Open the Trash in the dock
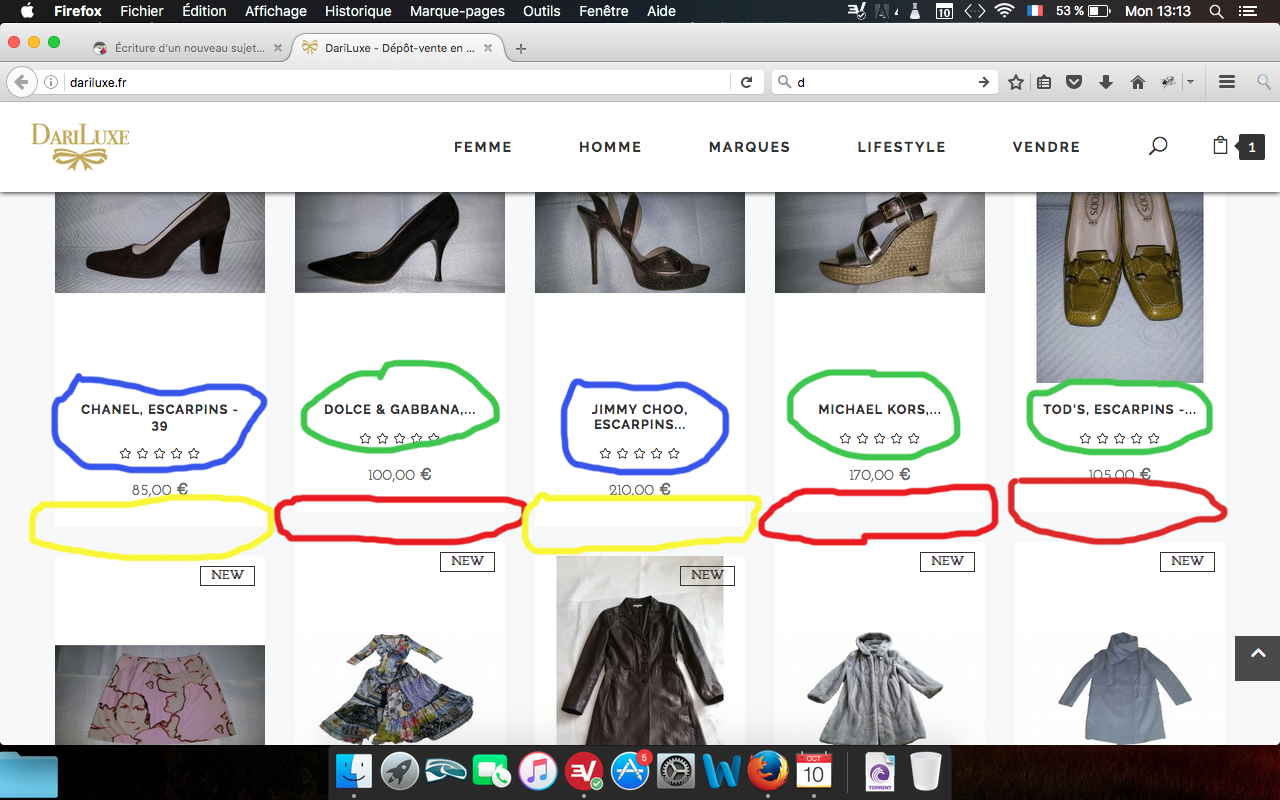The image size is (1280, 800). tap(927, 771)
